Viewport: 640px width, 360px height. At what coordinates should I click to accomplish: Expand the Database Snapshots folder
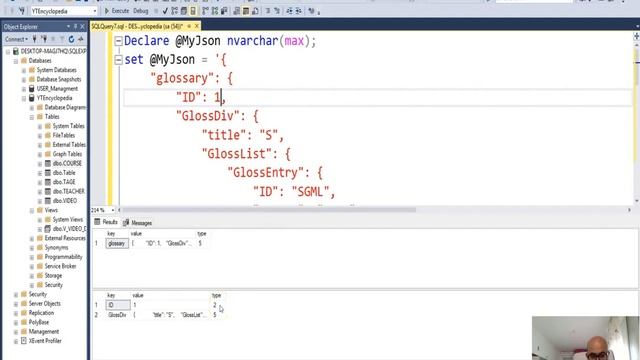24,80
